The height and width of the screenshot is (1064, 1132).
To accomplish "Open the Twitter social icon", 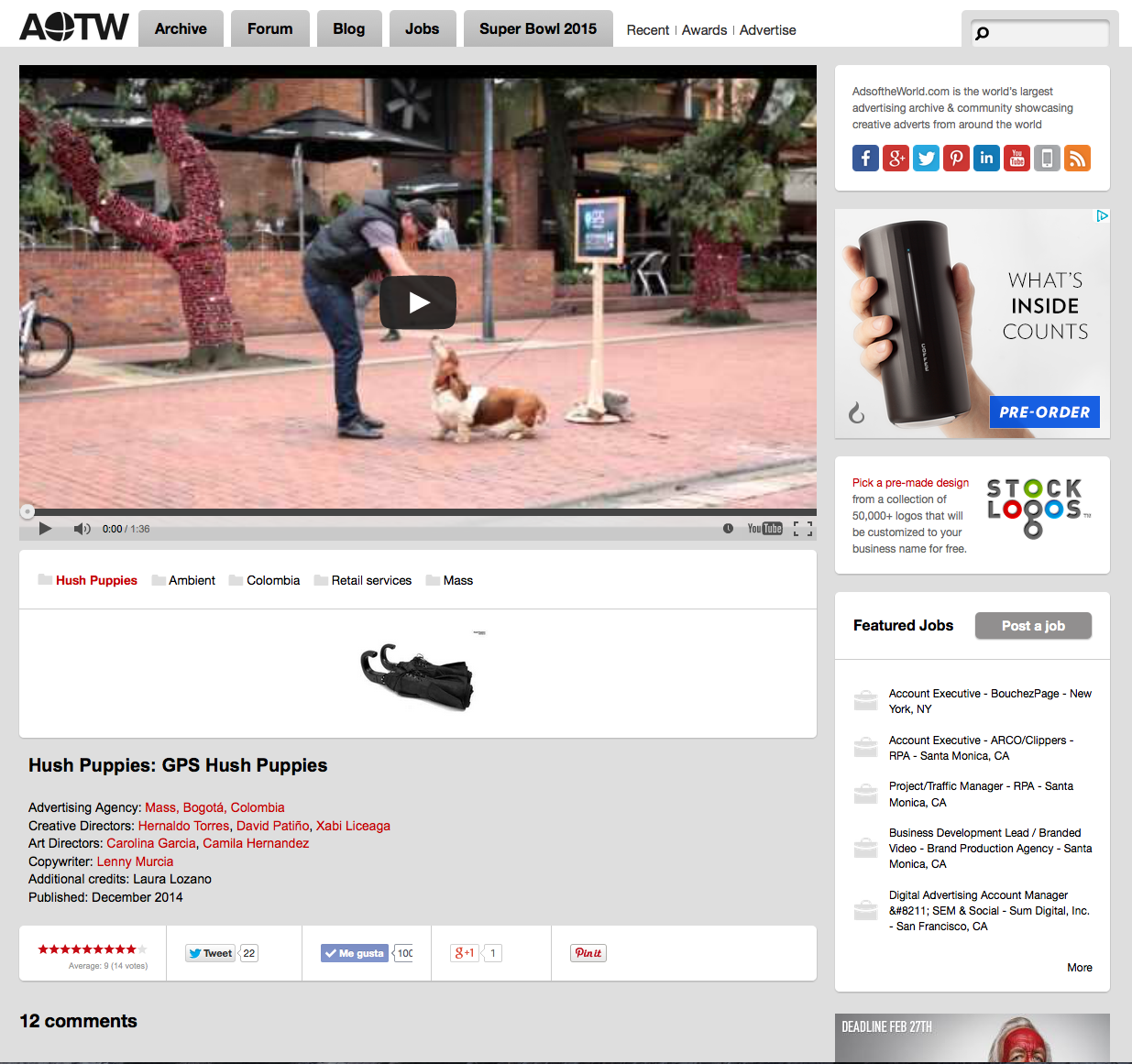I will pos(926,159).
